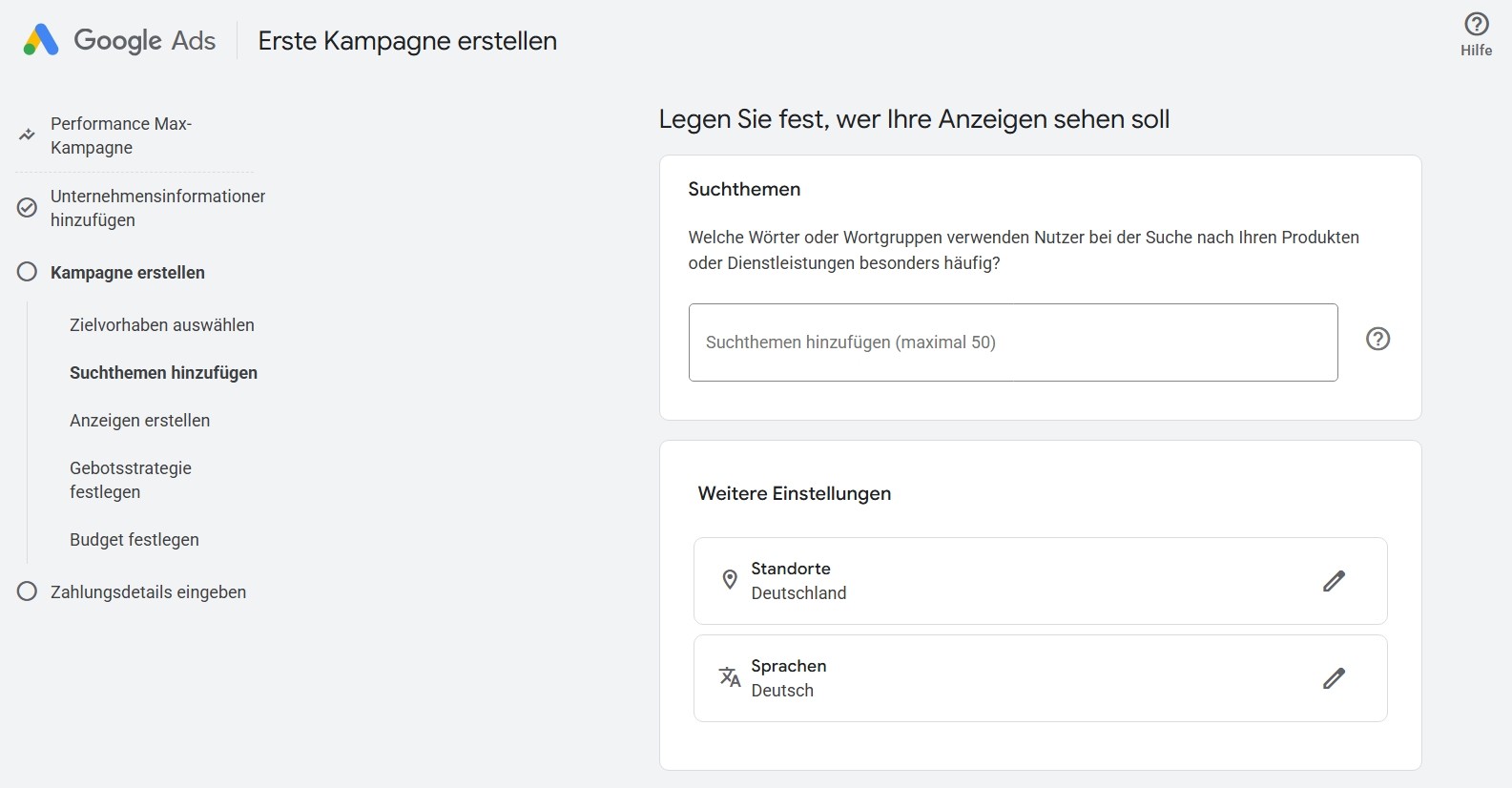Viewport: 1512px width, 788px height.
Task: Click the Sprachen translate icon
Action: [x=730, y=677]
